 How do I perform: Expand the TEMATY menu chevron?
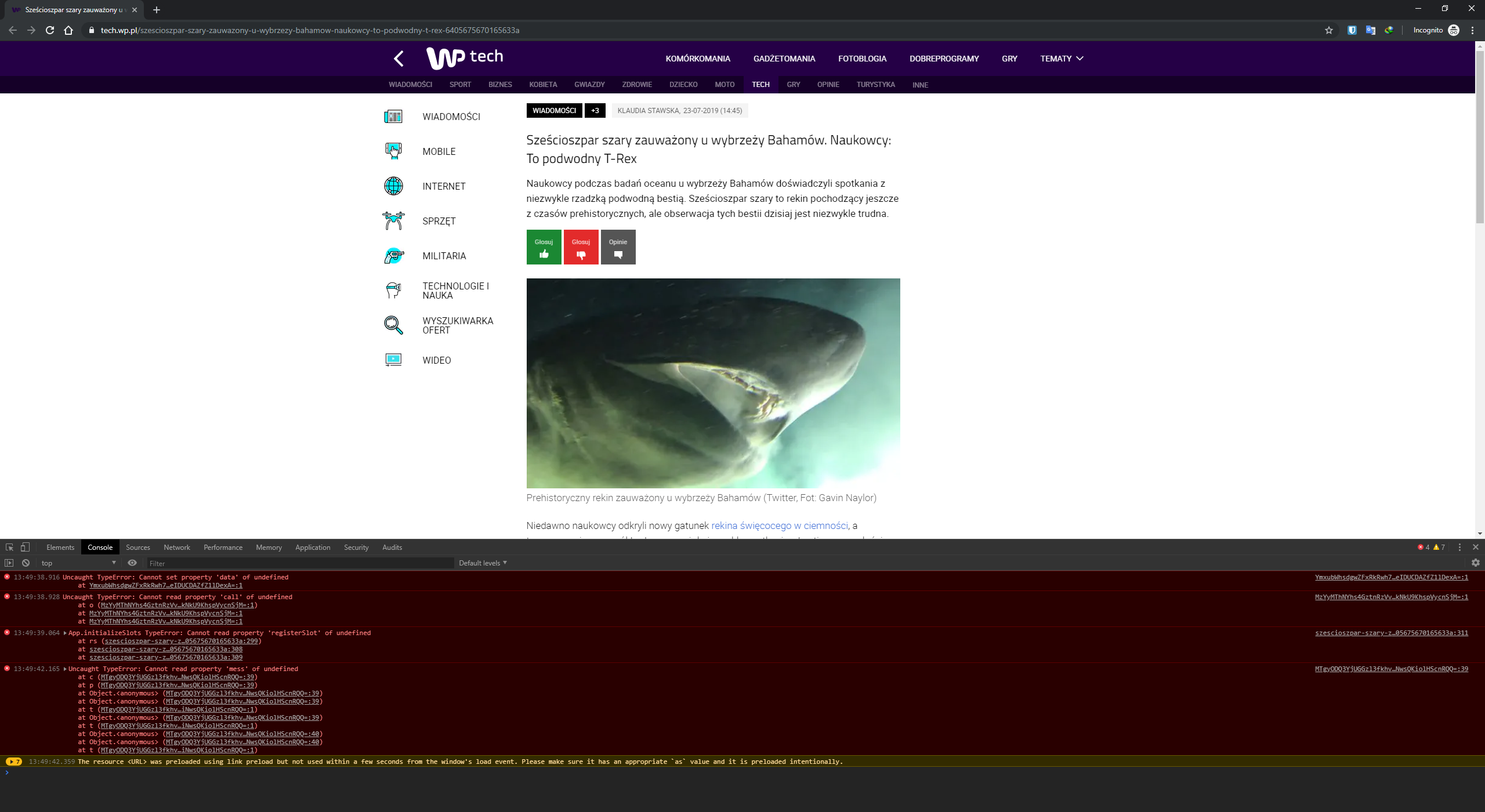click(1080, 59)
